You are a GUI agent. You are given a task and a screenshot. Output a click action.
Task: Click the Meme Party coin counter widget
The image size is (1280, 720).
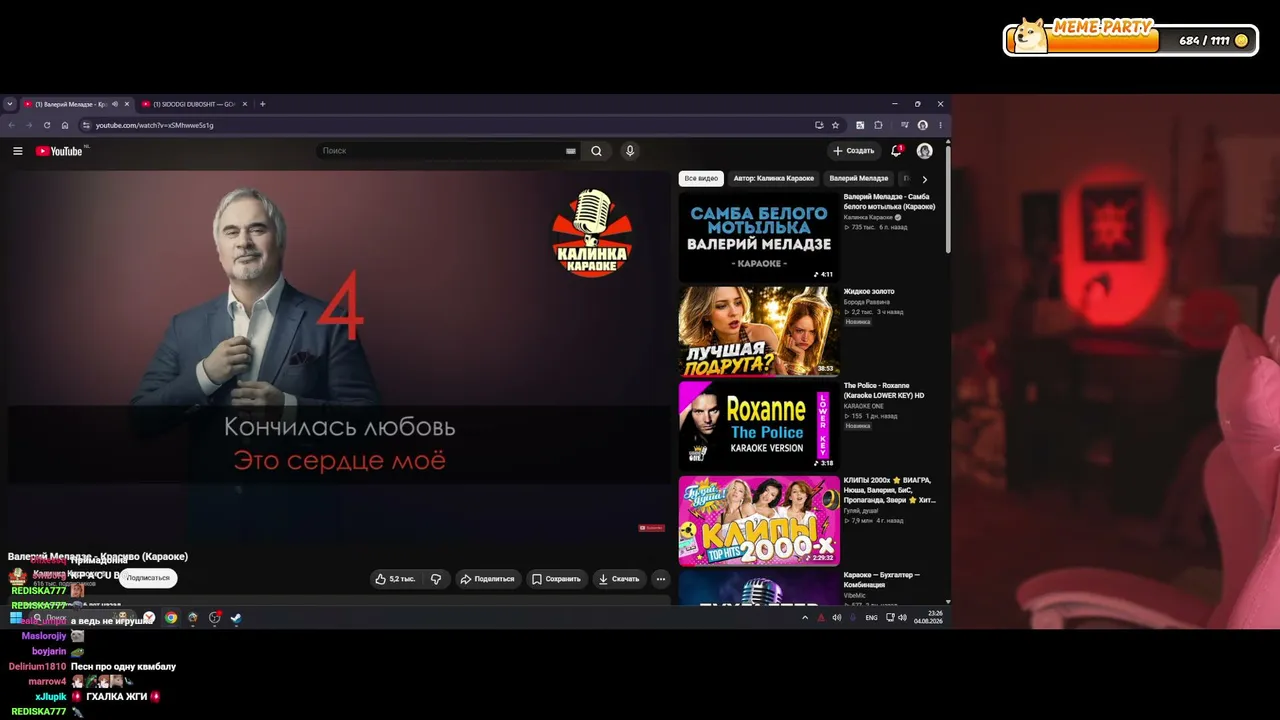click(x=1130, y=38)
